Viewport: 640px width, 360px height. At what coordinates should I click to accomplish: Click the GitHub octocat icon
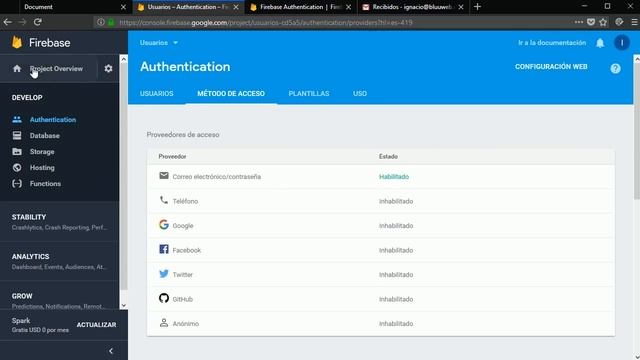coord(164,298)
